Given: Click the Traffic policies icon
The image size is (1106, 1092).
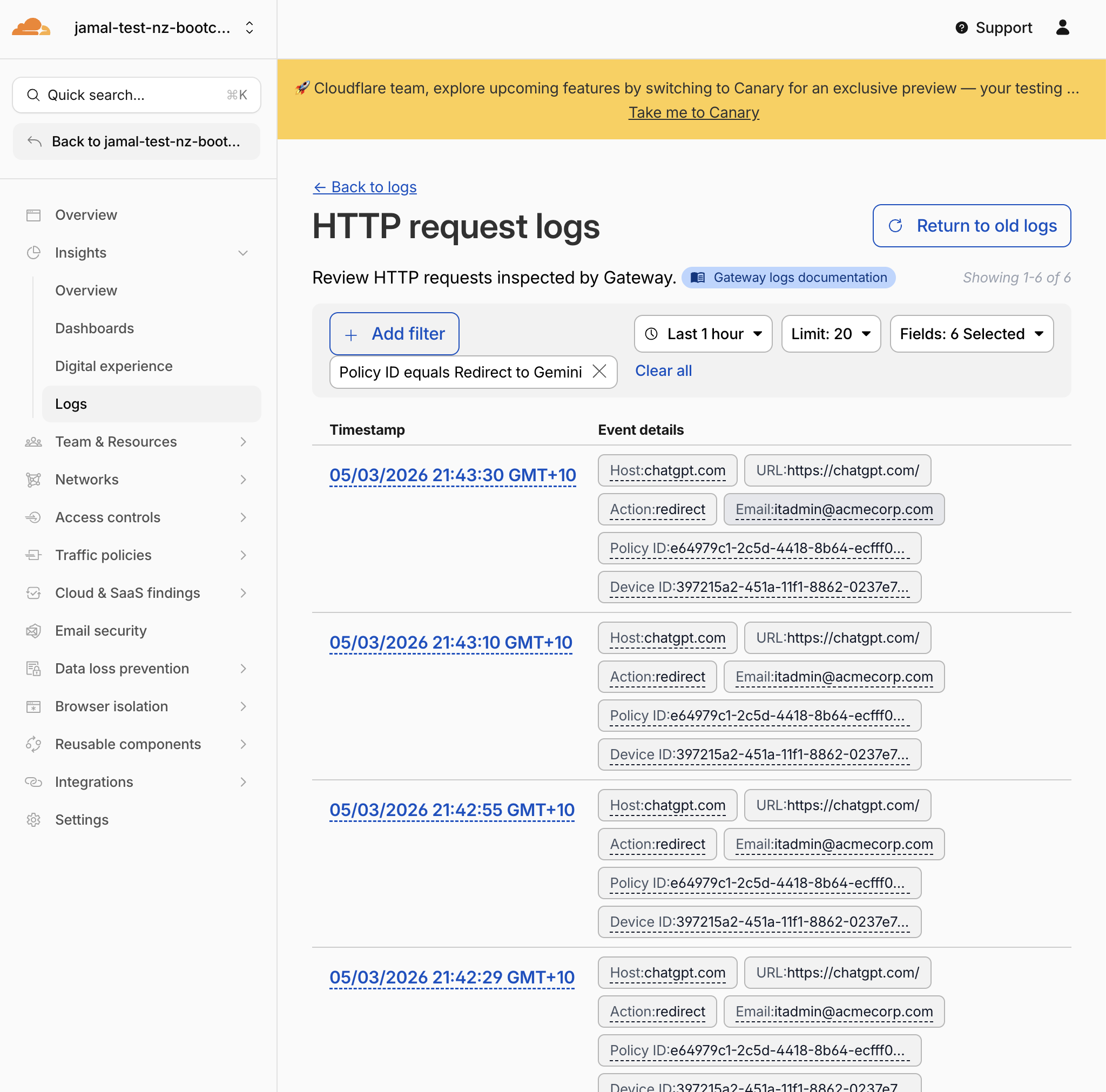Looking at the screenshot, I should pos(34,555).
